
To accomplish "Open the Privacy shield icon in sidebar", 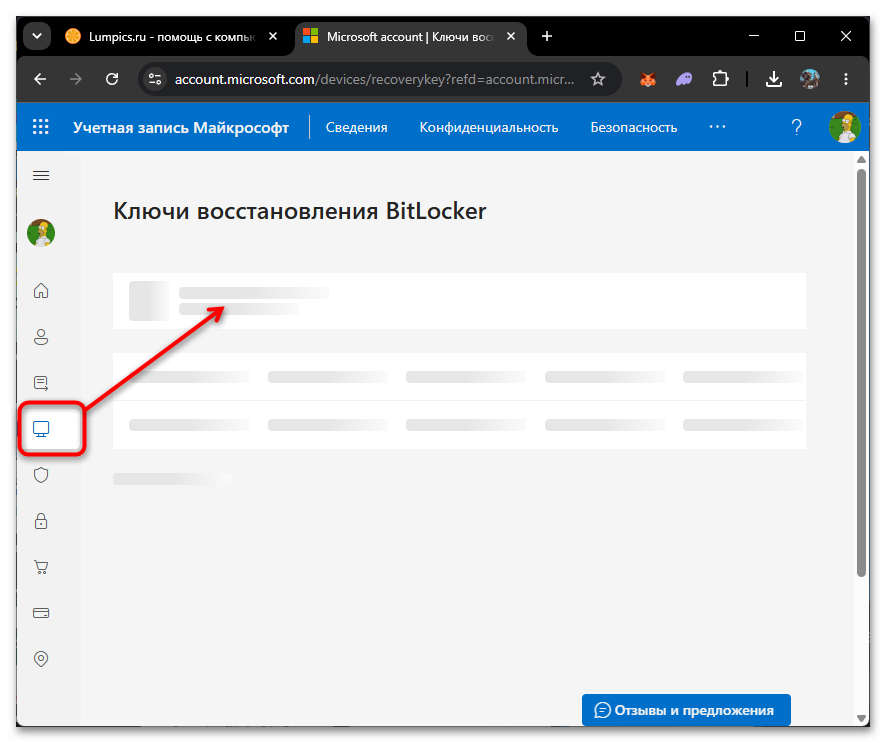I will tap(41, 475).
